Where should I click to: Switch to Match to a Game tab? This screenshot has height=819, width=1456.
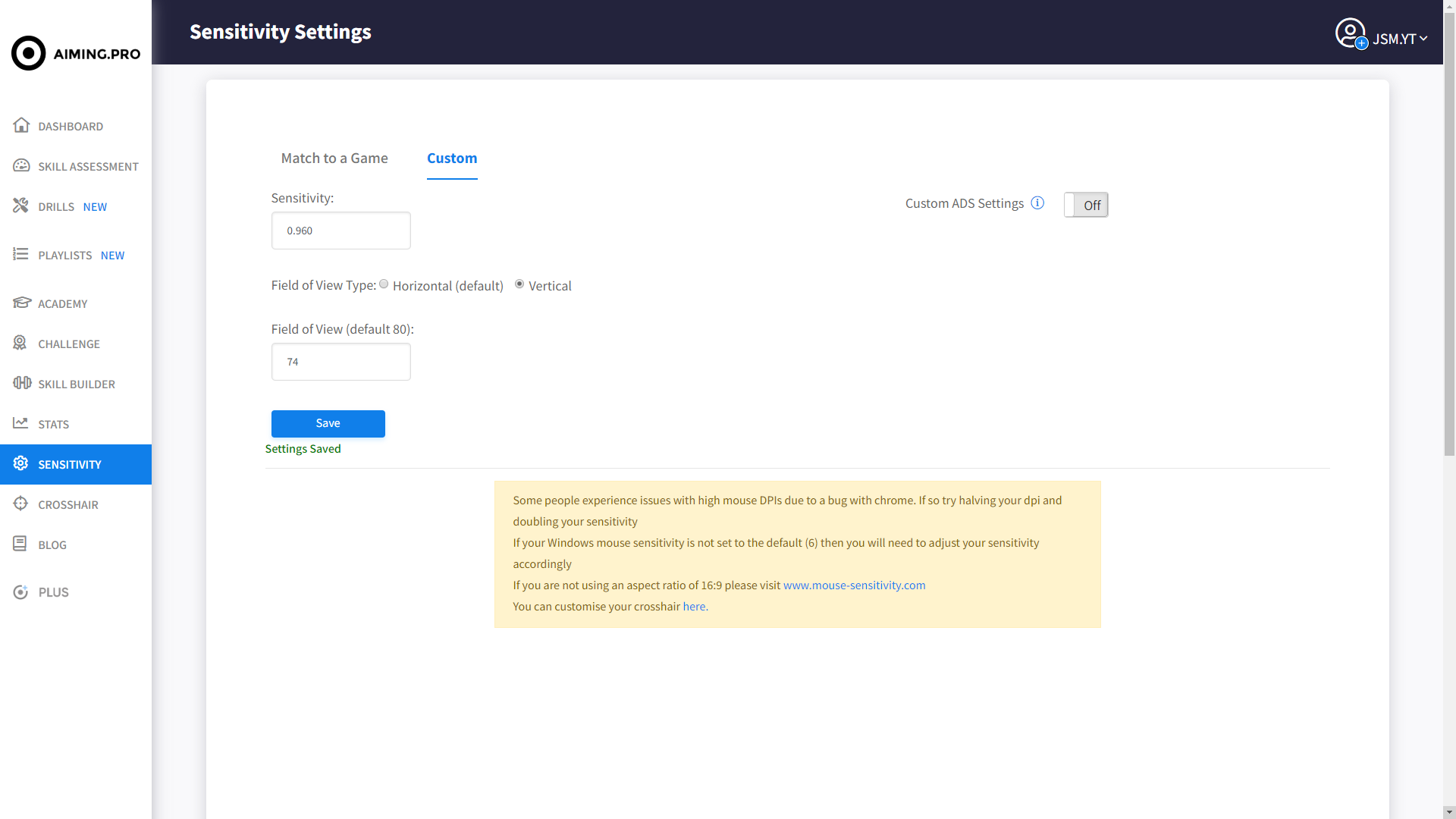click(x=334, y=158)
